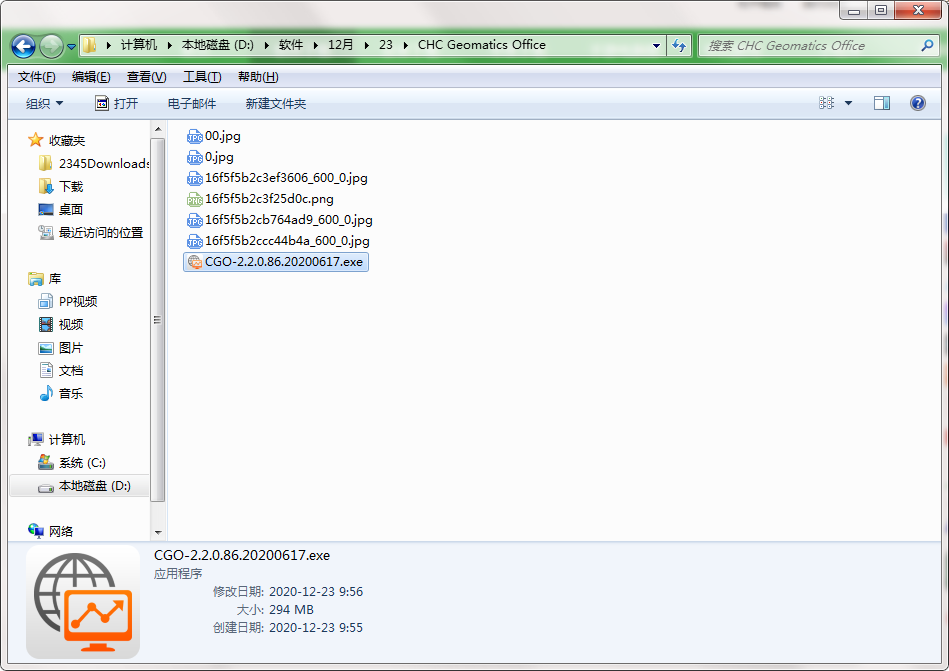Screen dimensions: 949x671
Task: Click the 新建文件夹 button
Action: point(275,102)
